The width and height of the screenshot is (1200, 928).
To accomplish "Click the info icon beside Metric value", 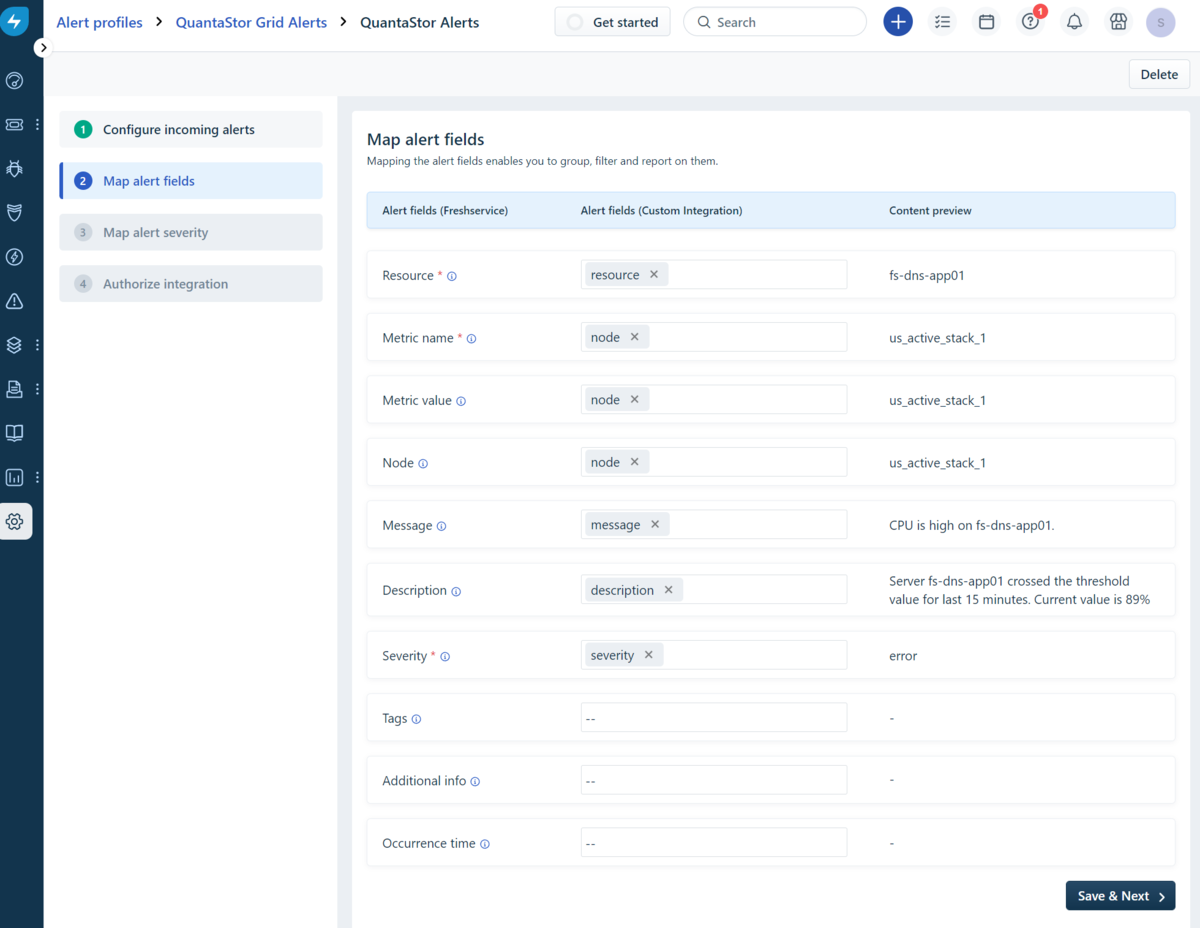I will (461, 401).
